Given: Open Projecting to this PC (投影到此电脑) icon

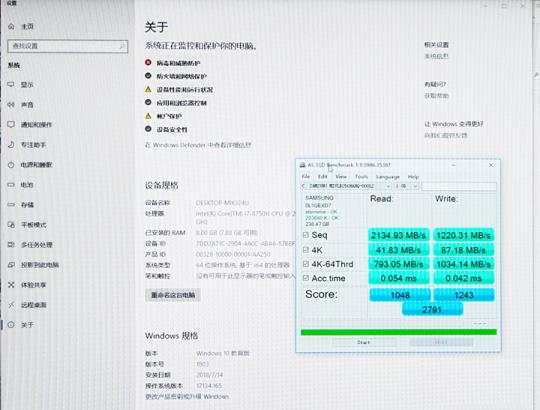Looking at the screenshot, I should point(11,265).
